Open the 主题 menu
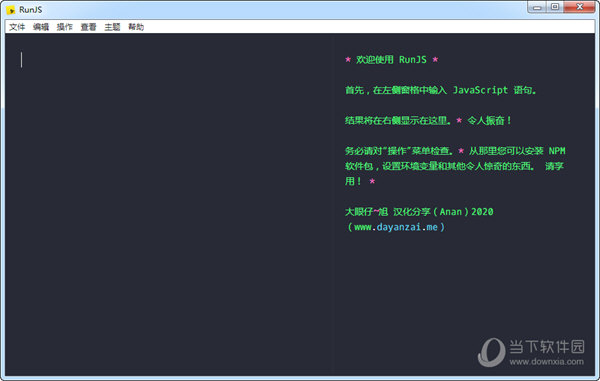 pos(112,27)
